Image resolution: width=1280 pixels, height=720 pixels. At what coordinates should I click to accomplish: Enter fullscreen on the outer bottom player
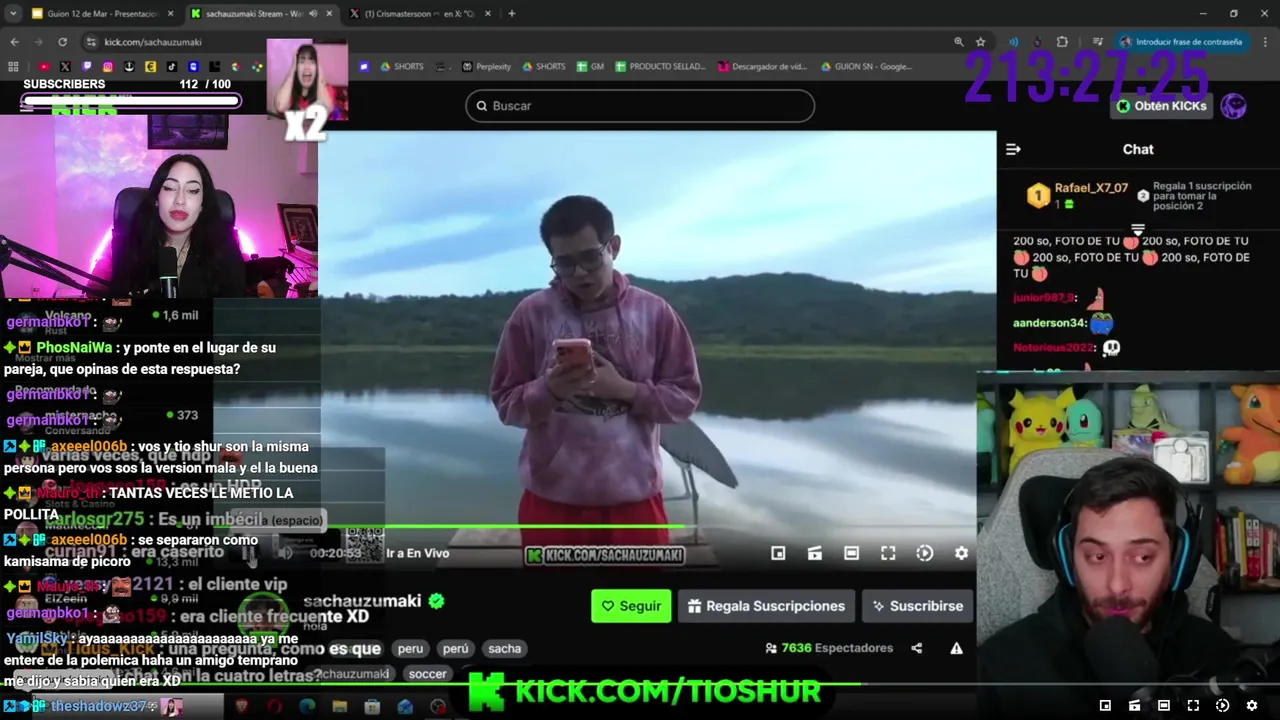click(1193, 705)
